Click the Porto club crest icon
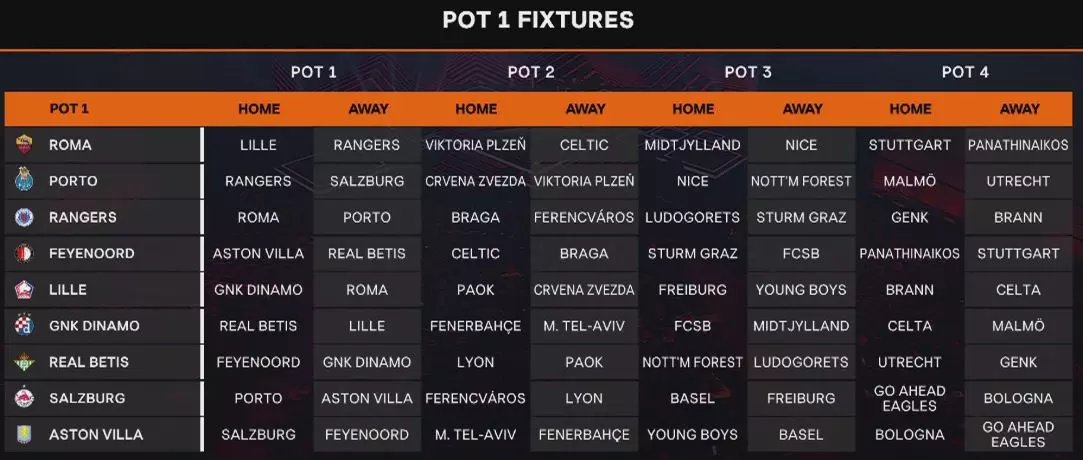The height and width of the screenshot is (460, 1083). [24, 180]
